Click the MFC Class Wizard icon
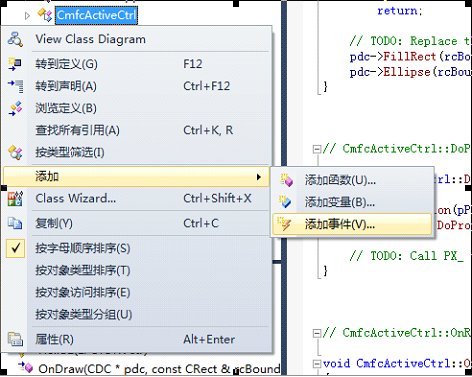 click(15, 198)
